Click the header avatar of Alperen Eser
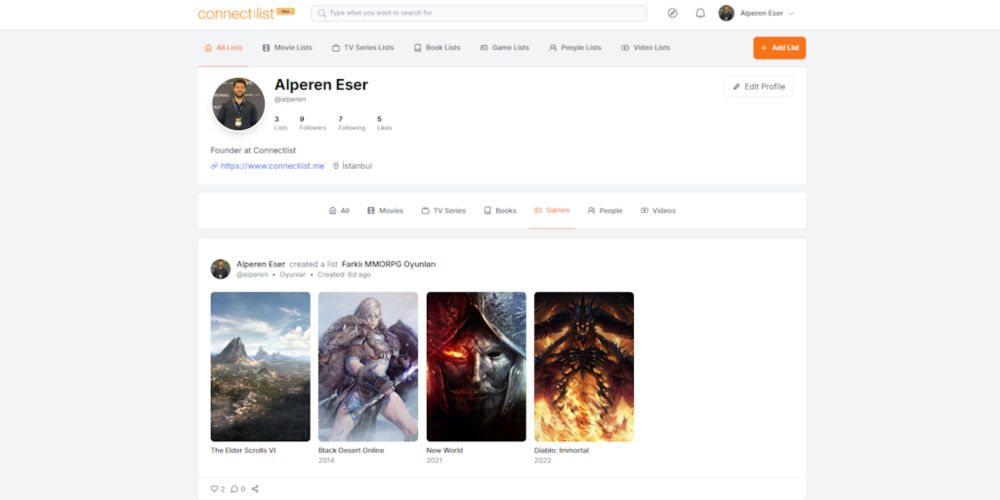 [x=726, y=13]
